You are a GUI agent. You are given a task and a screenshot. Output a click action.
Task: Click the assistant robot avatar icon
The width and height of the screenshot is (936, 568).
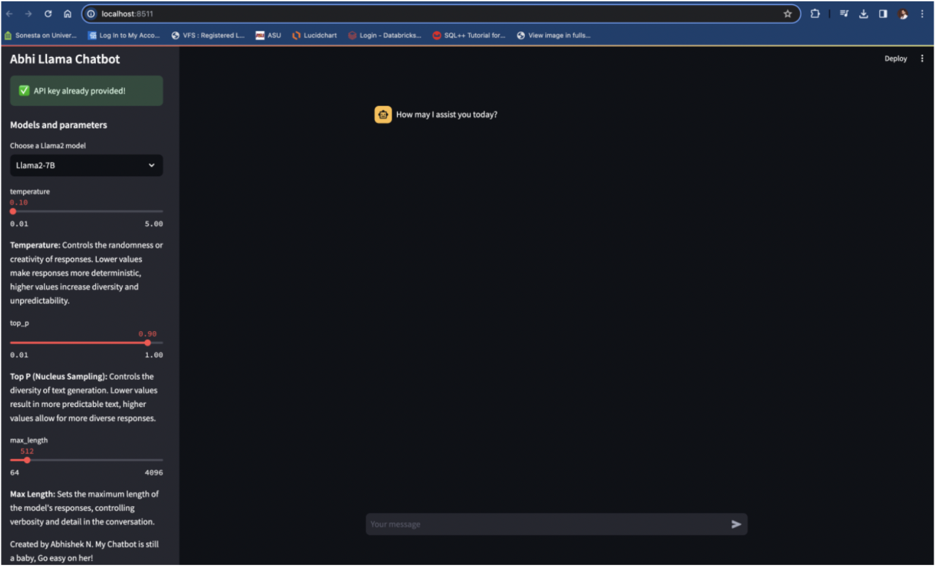pyautogui.click(x=383, y=115)
